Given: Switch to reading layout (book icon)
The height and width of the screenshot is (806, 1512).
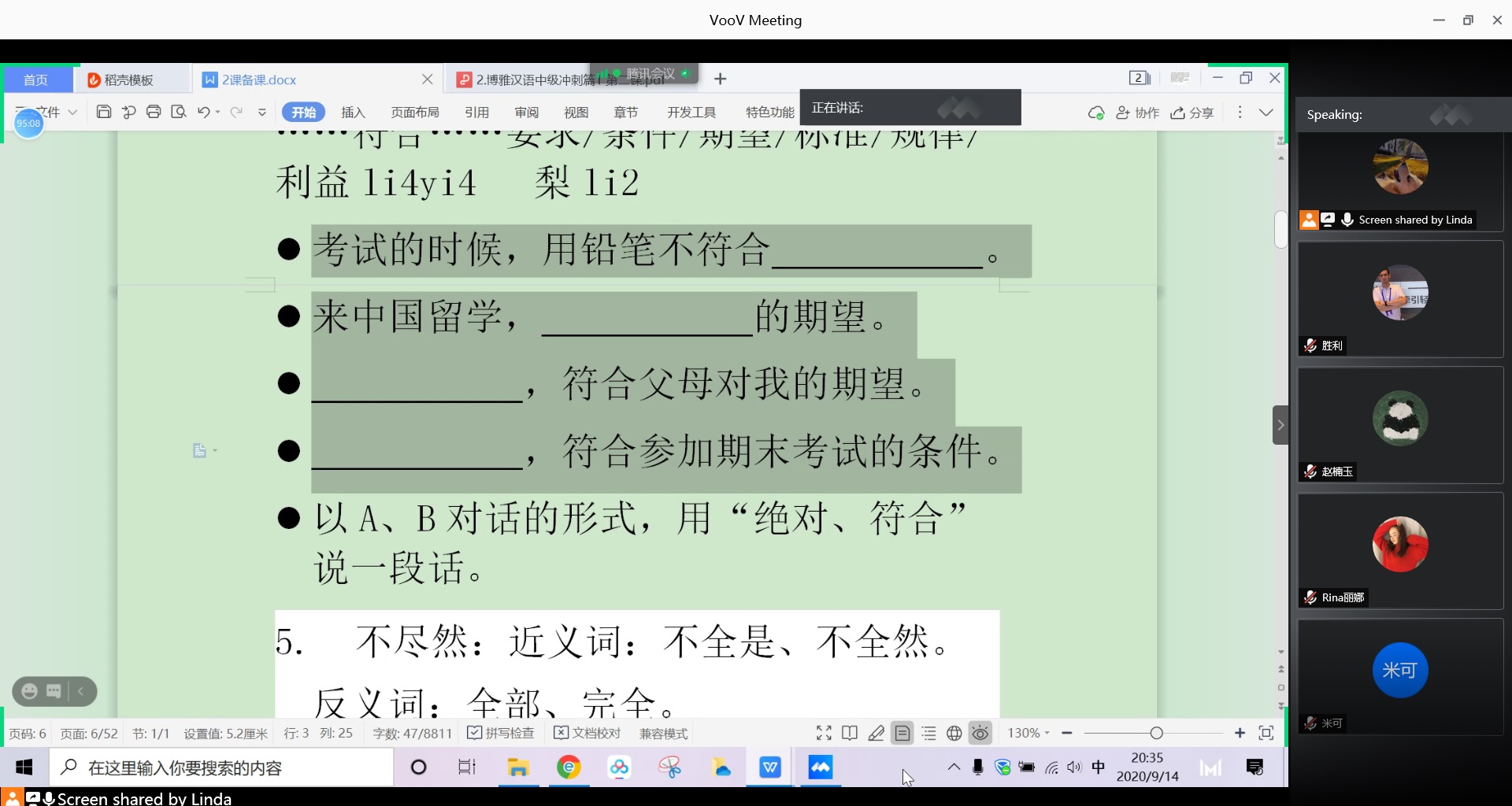Looking at the screenshot, I should click(850, 733).
